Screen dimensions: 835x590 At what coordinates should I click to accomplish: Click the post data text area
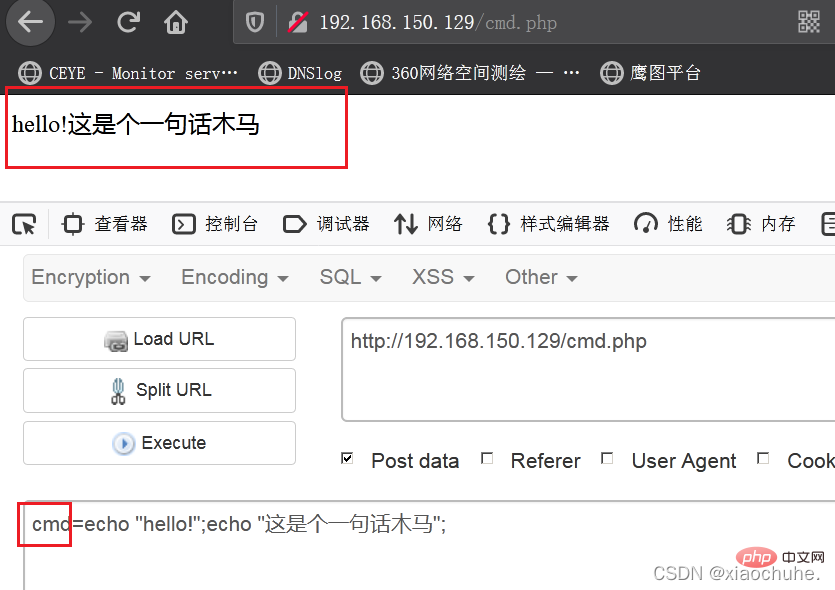pyautogui.click(x=429, y=545)
